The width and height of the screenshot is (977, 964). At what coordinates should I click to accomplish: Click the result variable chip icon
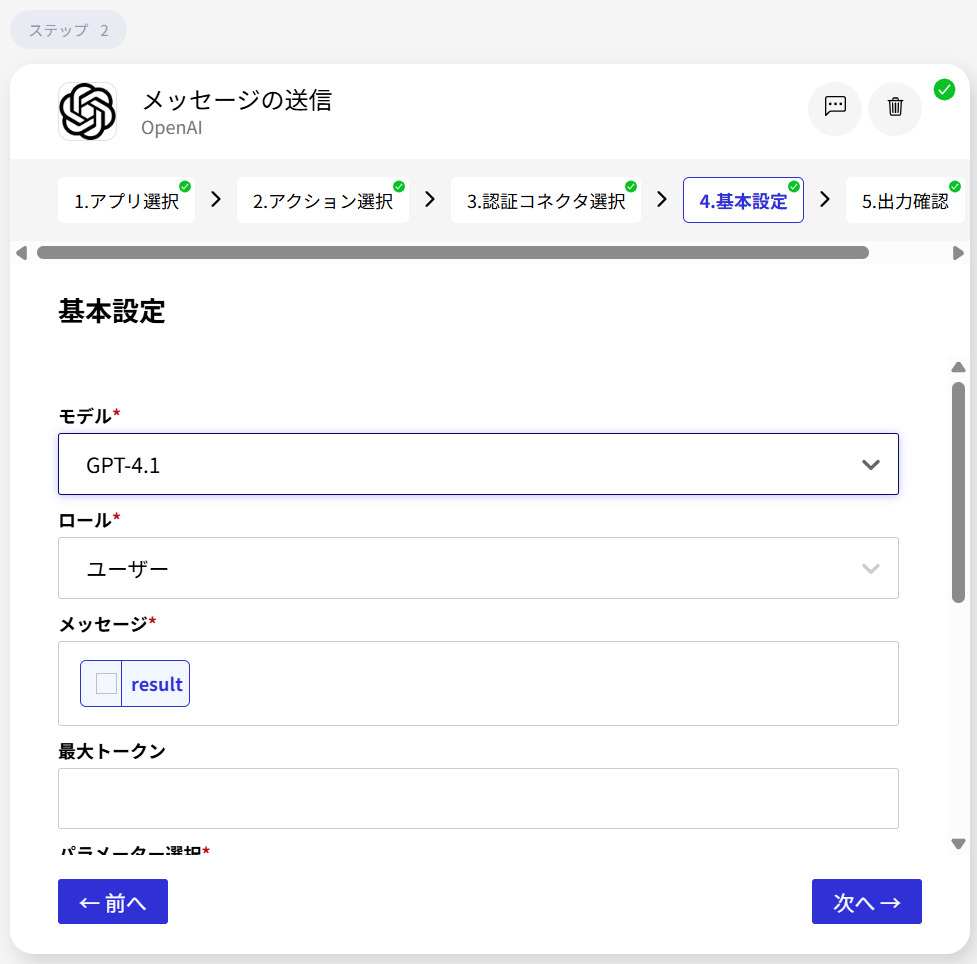(106, 684)
